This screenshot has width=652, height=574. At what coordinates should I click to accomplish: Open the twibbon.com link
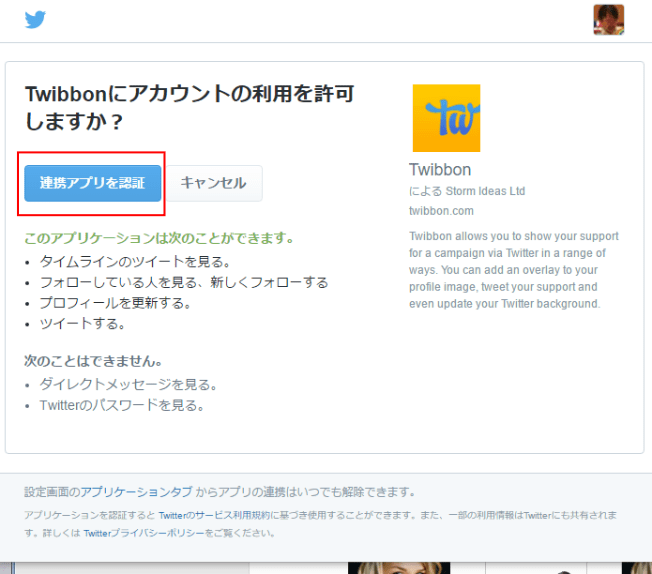441,211
